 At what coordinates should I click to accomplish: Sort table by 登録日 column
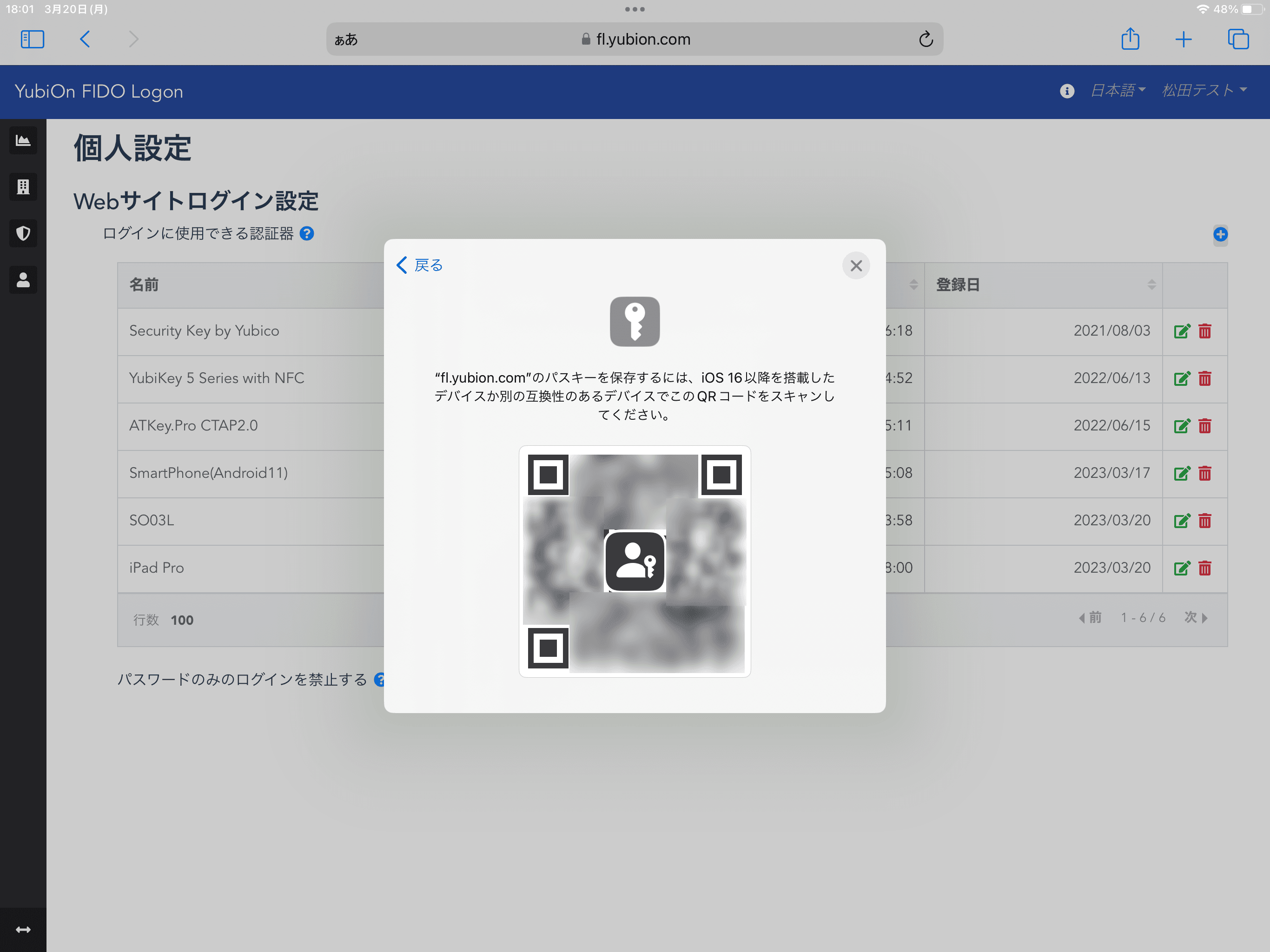[1043, 285]
